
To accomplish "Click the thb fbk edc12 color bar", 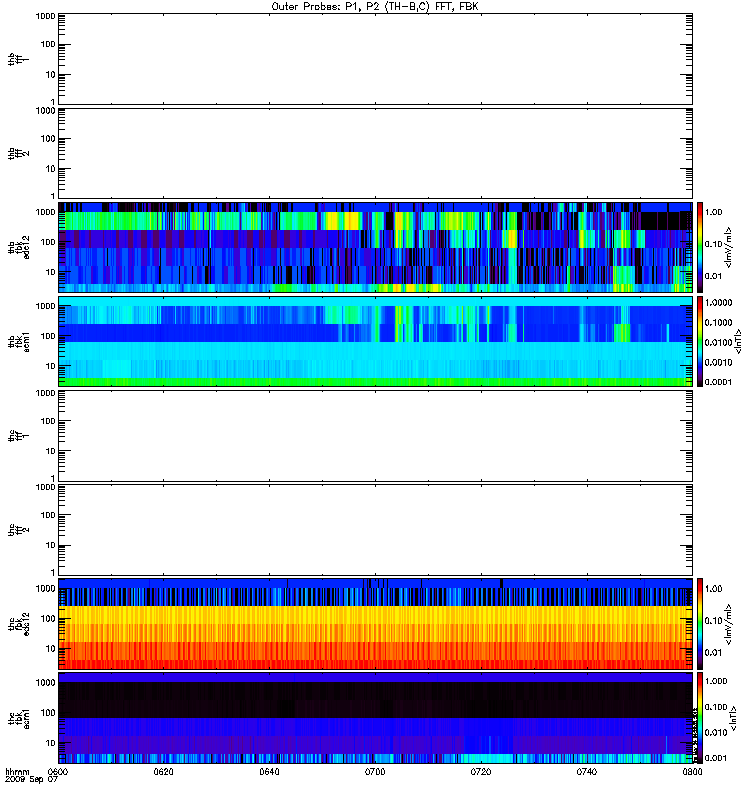I will 700,247.
